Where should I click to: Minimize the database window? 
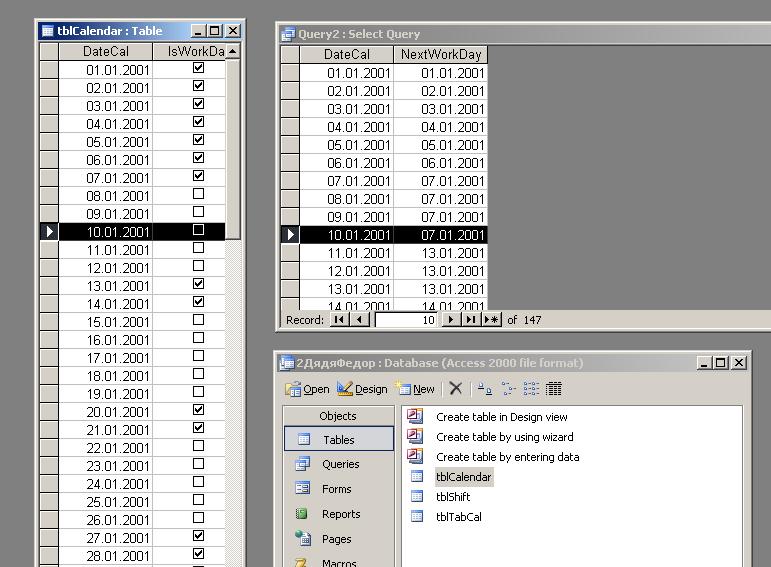coord(704,363)
